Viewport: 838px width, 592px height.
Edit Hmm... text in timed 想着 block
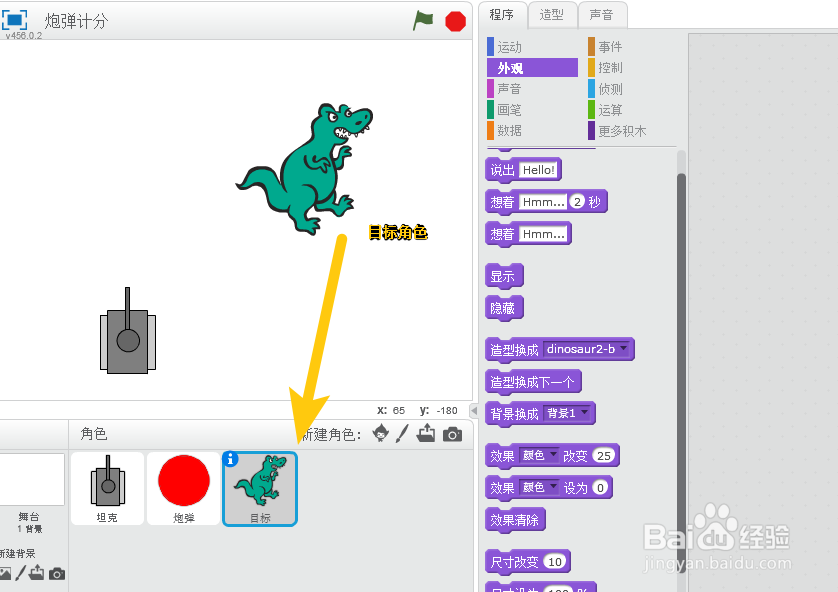pos(543,201)
